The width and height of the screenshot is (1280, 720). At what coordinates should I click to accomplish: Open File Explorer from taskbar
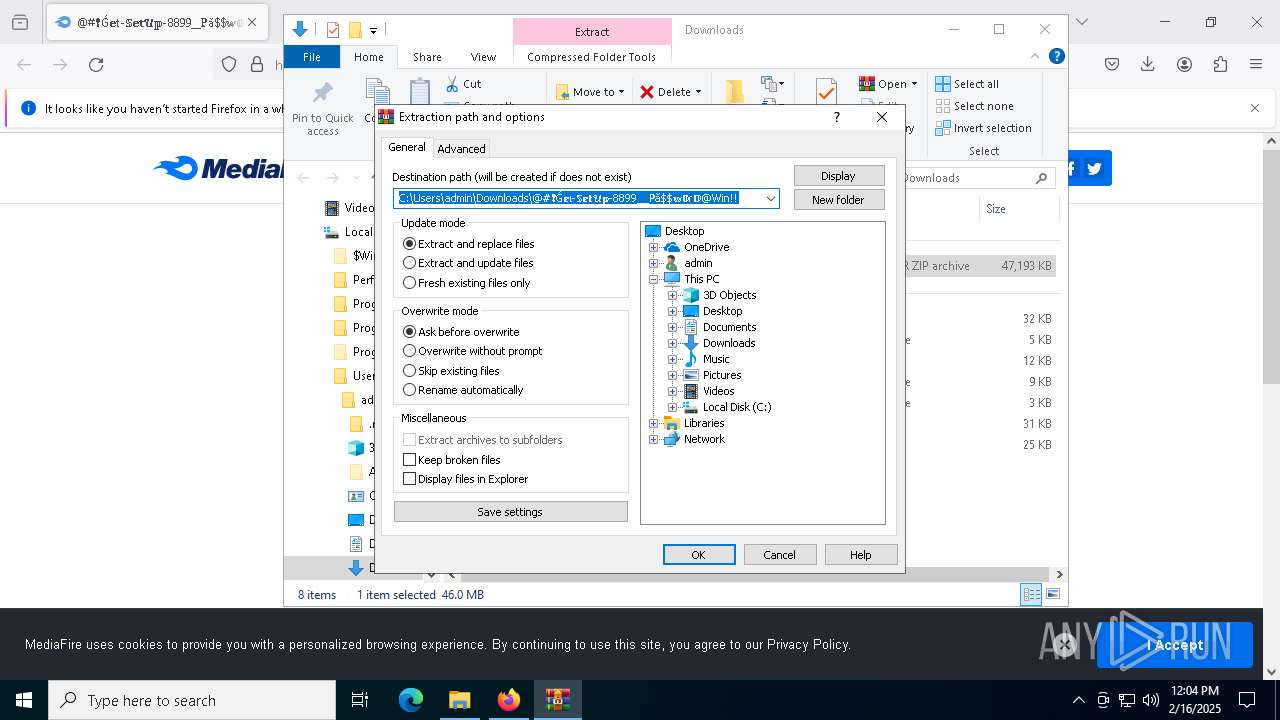460,700
